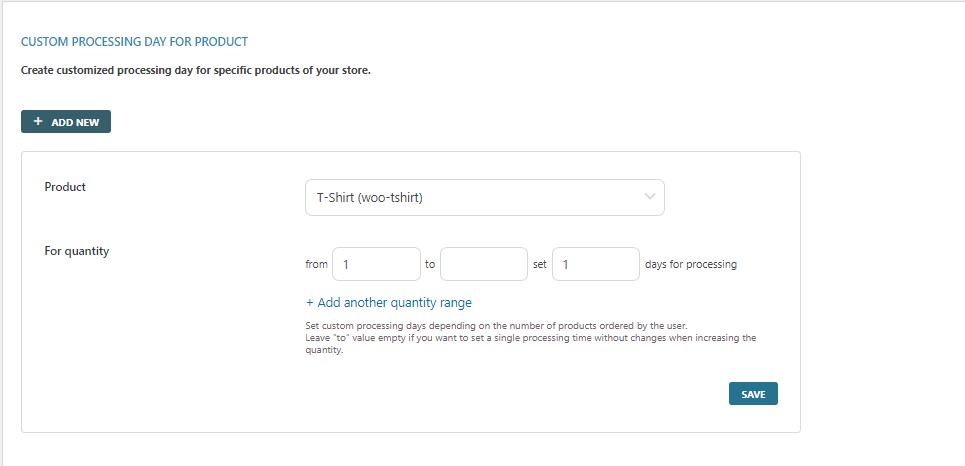965x466 pixels.
Task: Select the processing days "set" input
Action: coord(595,265)
